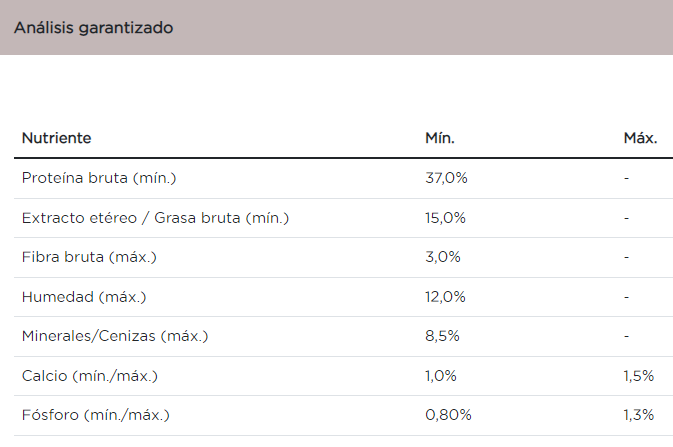Select the Minerales/Cenizas (máx.) label
Screen dimensions: 673x447
click(114, 336)
